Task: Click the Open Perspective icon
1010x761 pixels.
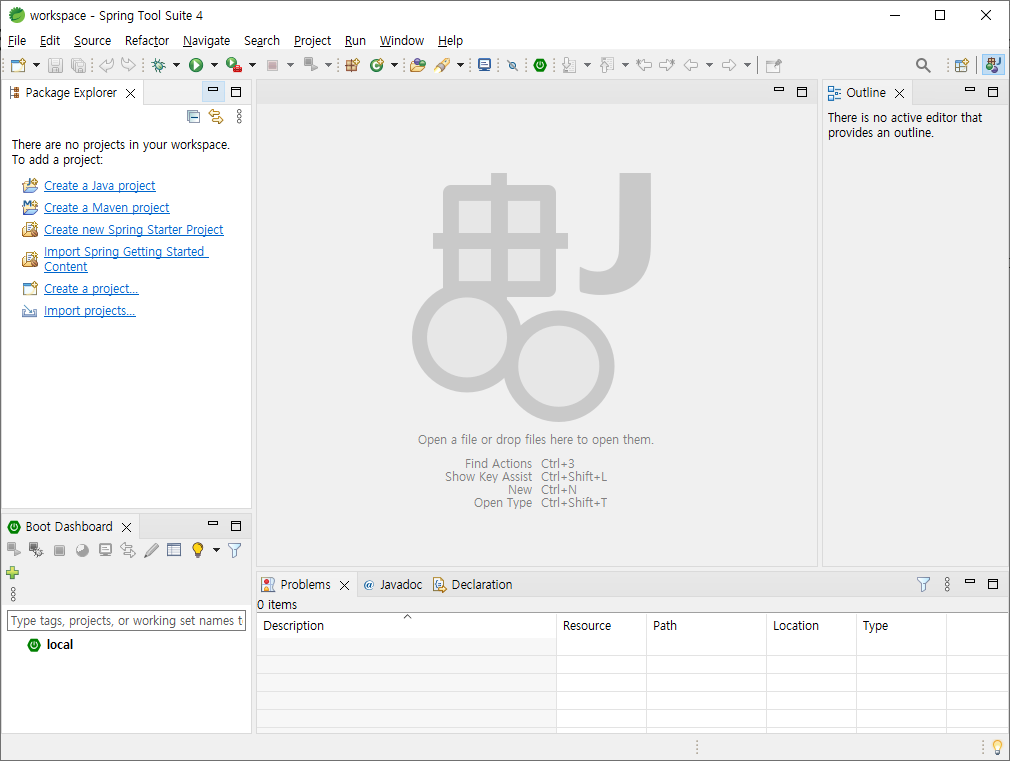Action: (962, 65)
